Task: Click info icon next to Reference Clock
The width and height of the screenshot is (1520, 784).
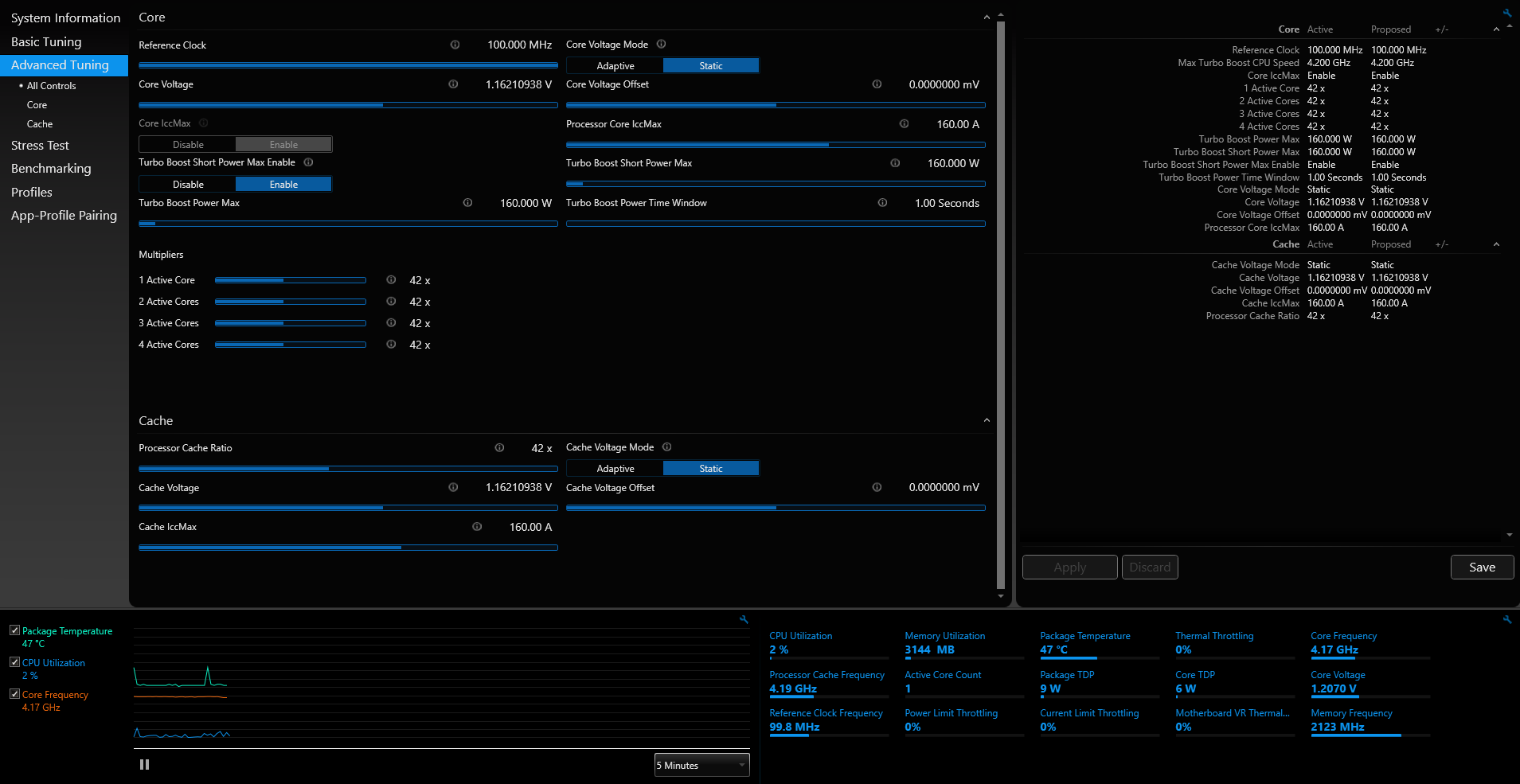Action: (x=455, y=45)
